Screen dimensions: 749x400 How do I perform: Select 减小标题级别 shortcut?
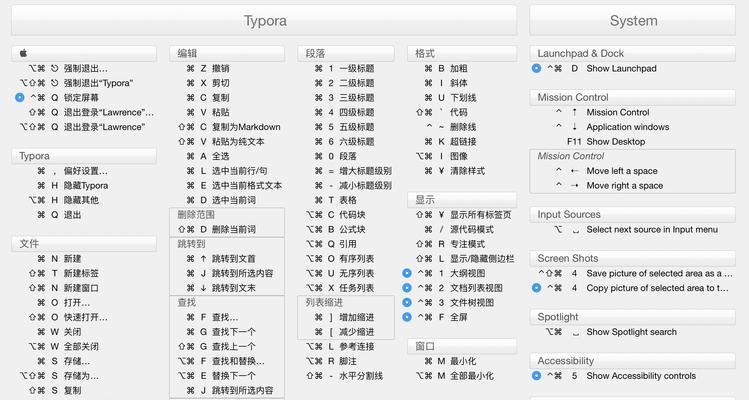click(353, 185)
